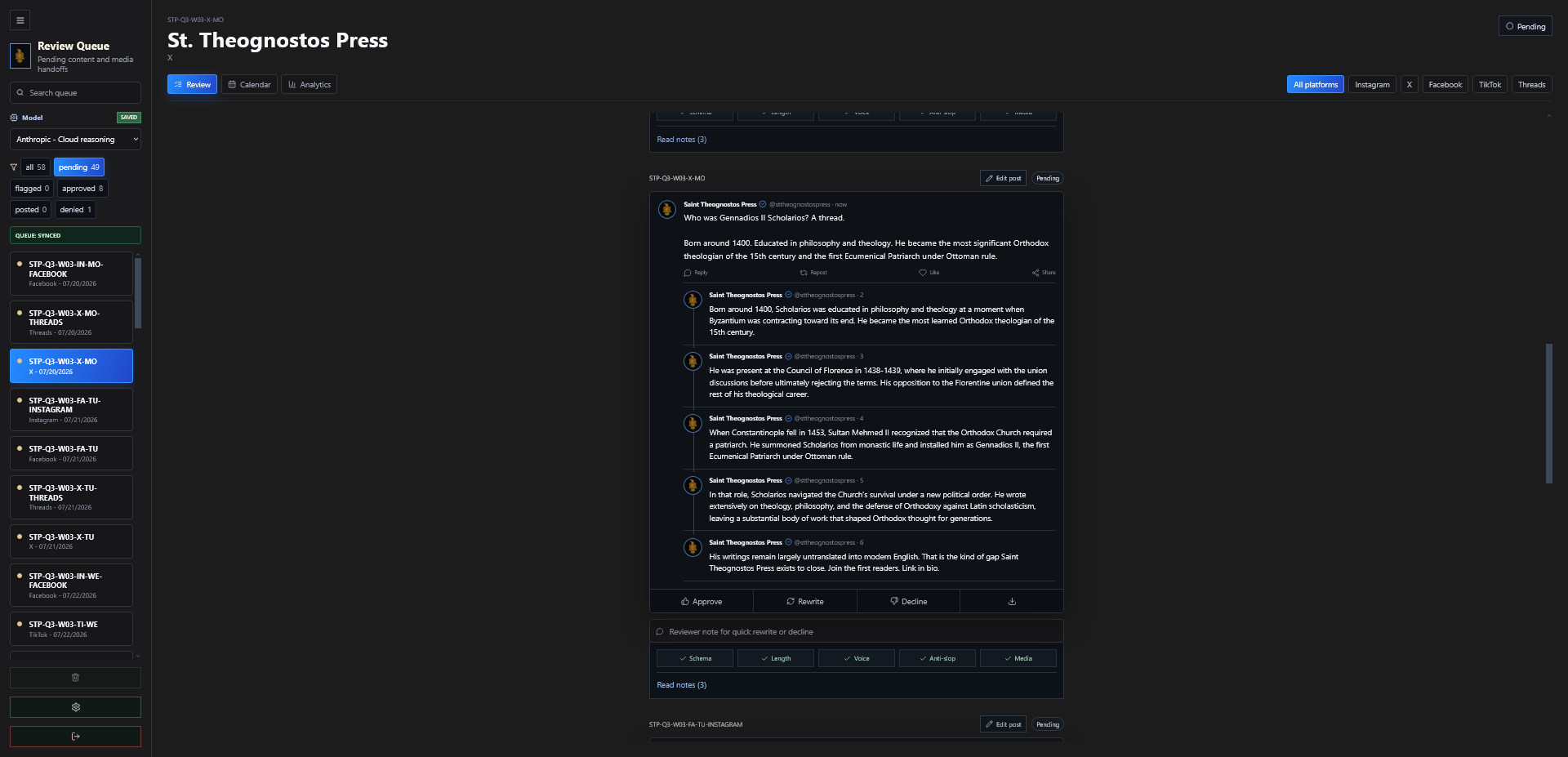The height and width of the screenshot is (757, 1568).
Task: Click the search magnifier icon
Action: (x=20, y=93)
